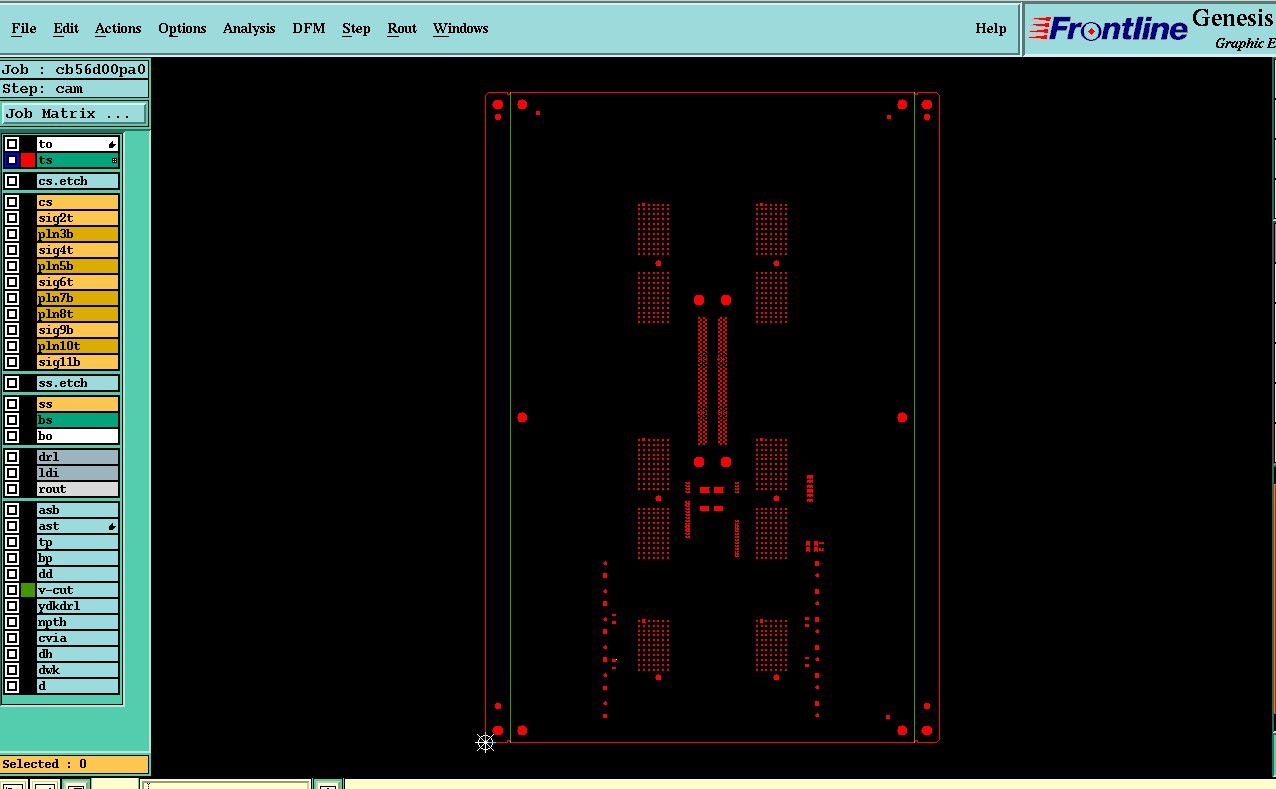This screenshot has height=789, width=1276.
Task: Select the sig9b layer name
Action: pos(78,330)
